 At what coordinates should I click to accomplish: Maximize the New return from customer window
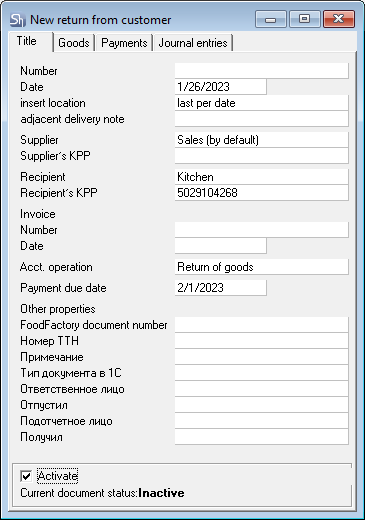(305, 19)
